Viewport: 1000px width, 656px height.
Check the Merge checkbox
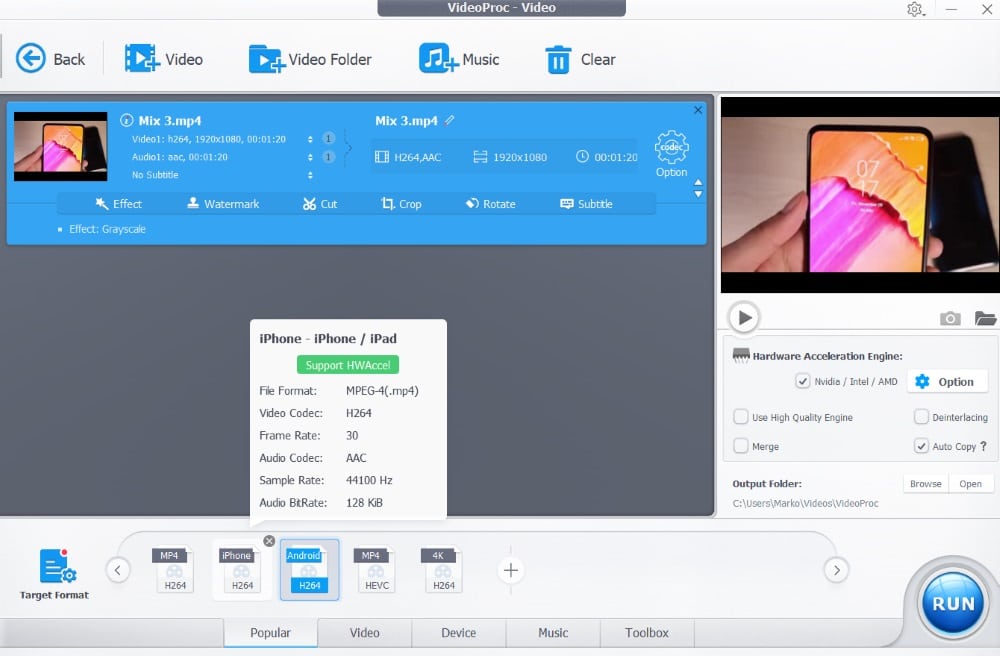click(x=741, y=446)
